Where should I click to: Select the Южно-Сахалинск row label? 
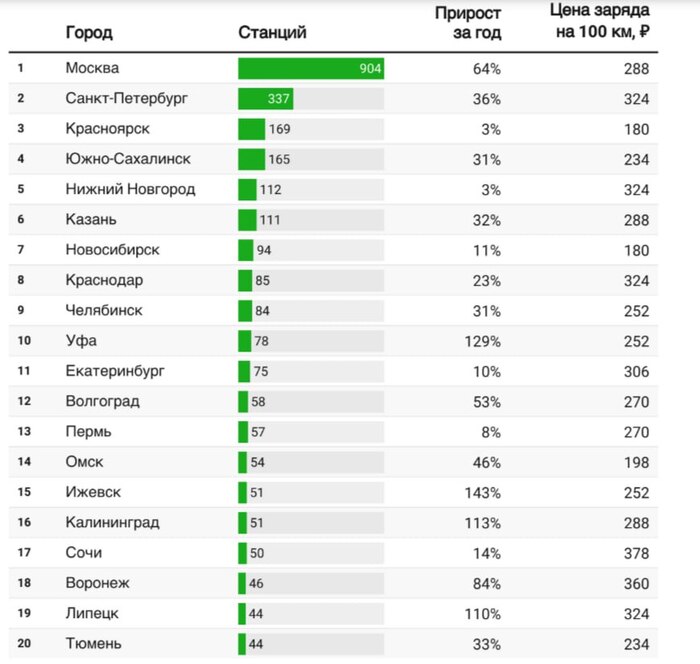pos(128,159)
